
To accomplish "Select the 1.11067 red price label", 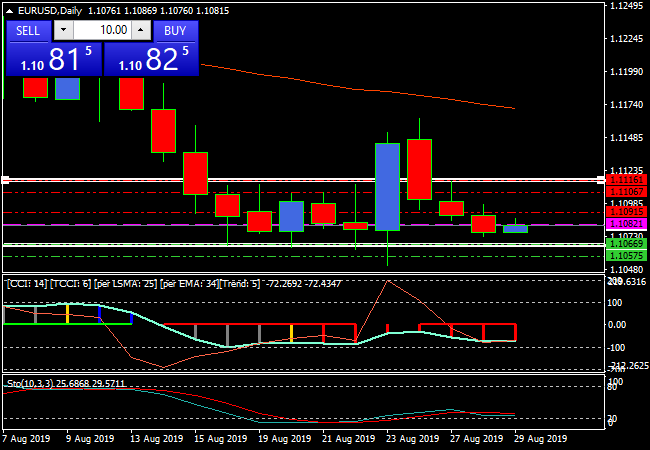I will [626, 192].
